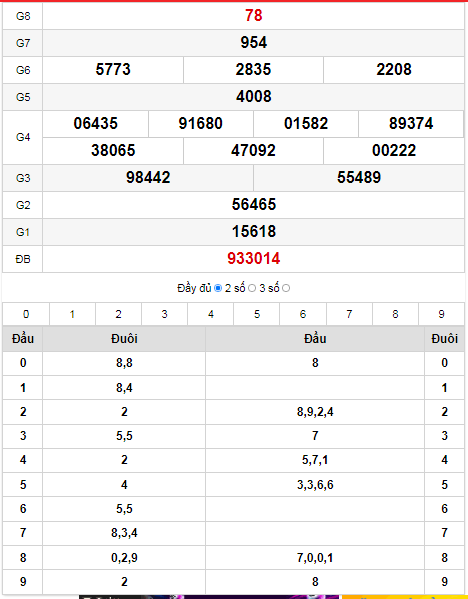
Task: Click digit filter 9 in number row
Action: coord(442,314)
